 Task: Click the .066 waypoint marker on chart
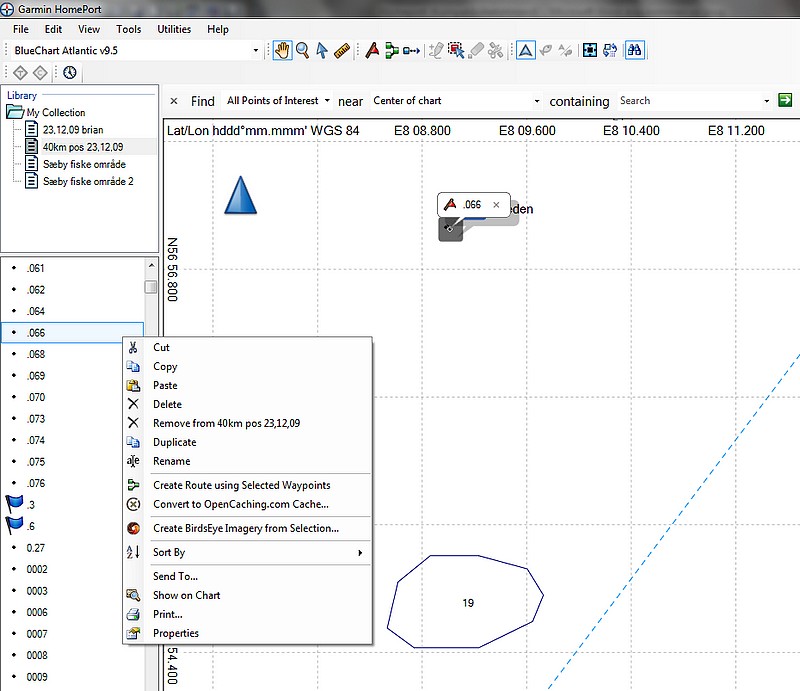[x=449, y=229]
